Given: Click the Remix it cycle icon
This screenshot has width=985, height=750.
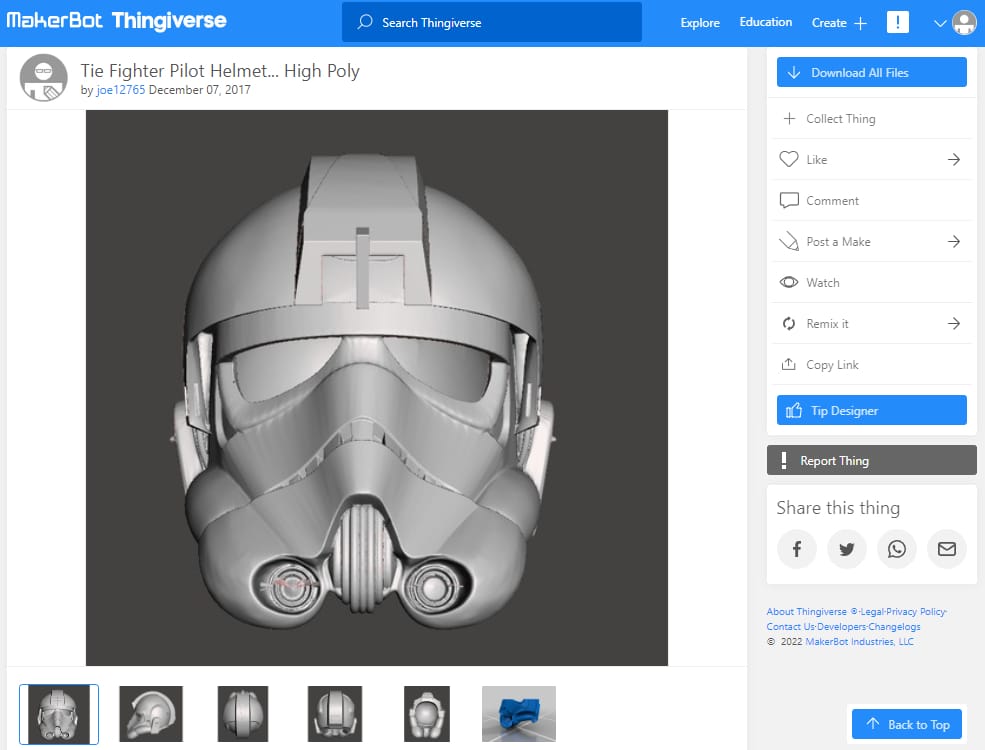Looking at the screenshot, I should (789, 323).
